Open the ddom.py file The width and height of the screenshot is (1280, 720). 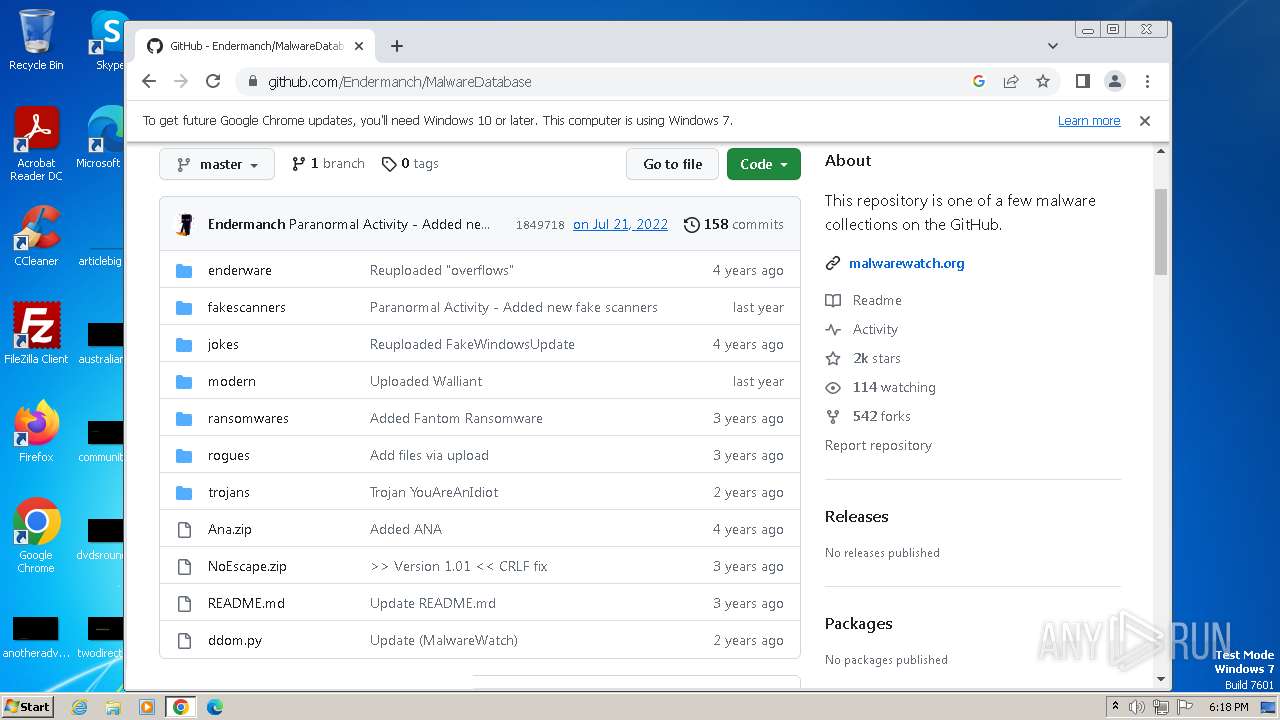pyautogui.click(x=235, y=640)
